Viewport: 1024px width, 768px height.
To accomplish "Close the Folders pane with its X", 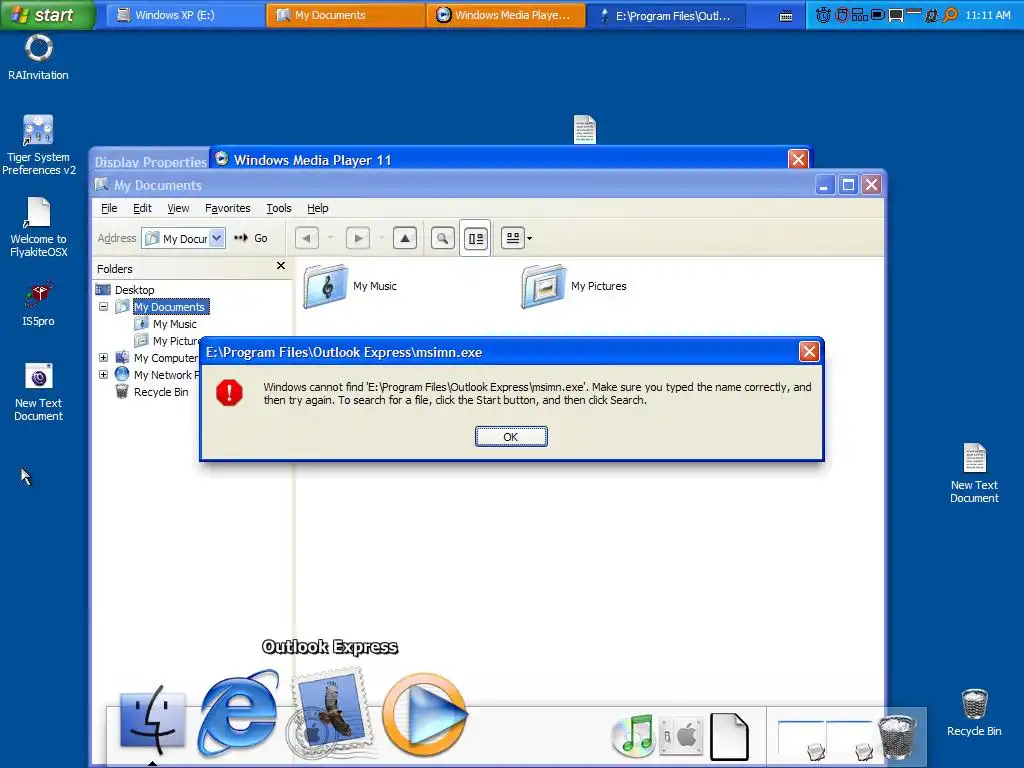I will coord(281,266).
